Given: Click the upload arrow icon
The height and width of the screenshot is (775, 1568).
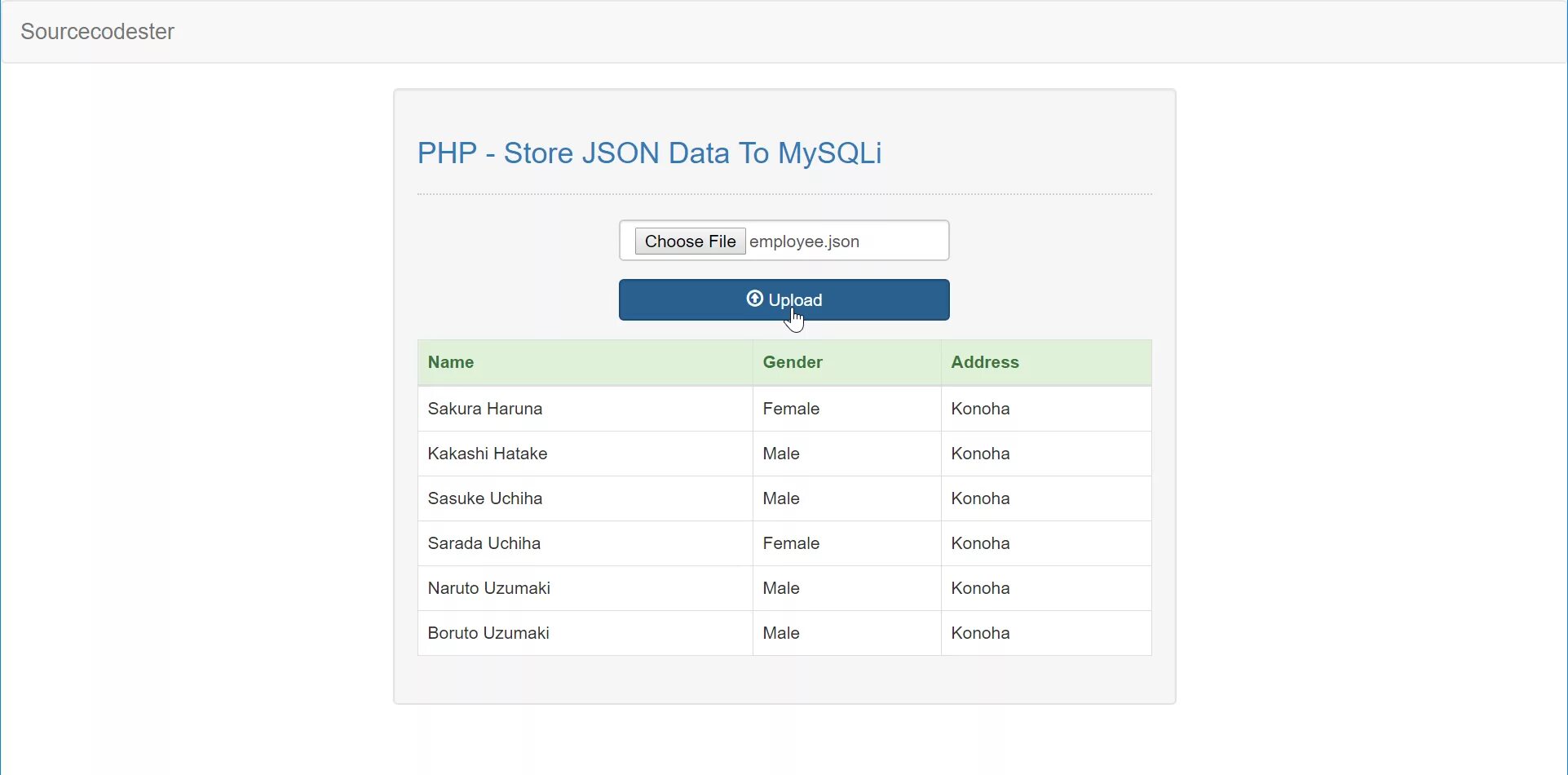Looking at the screenshot, I should (754, 299).
